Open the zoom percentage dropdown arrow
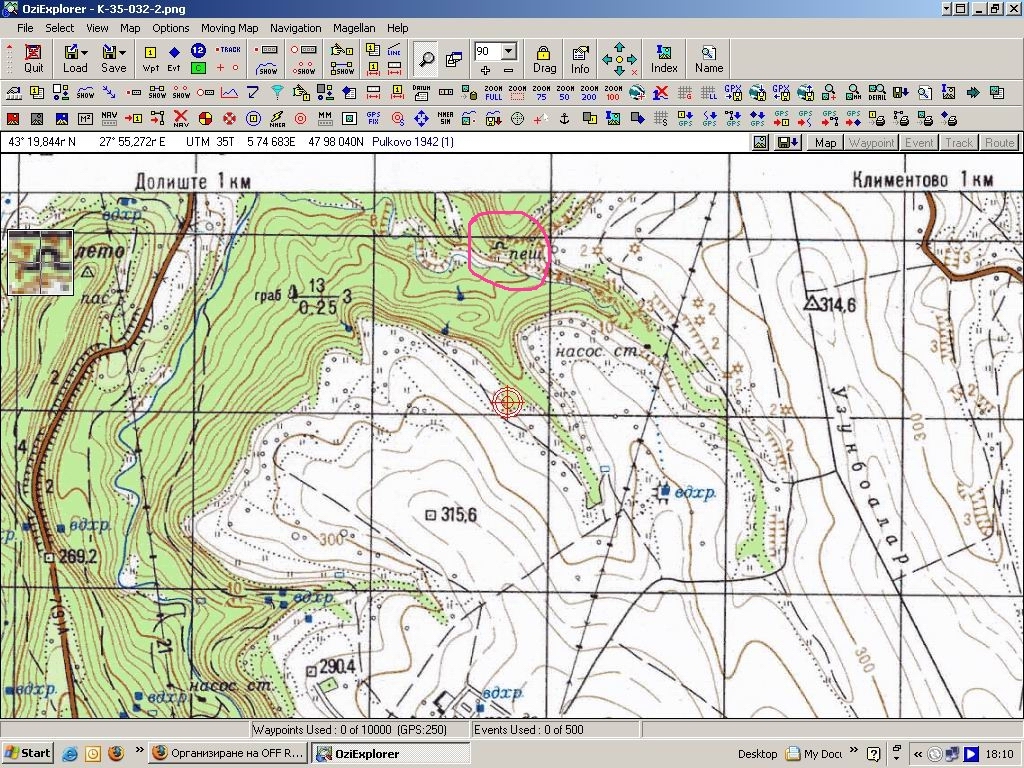 (x=509, y=51)
